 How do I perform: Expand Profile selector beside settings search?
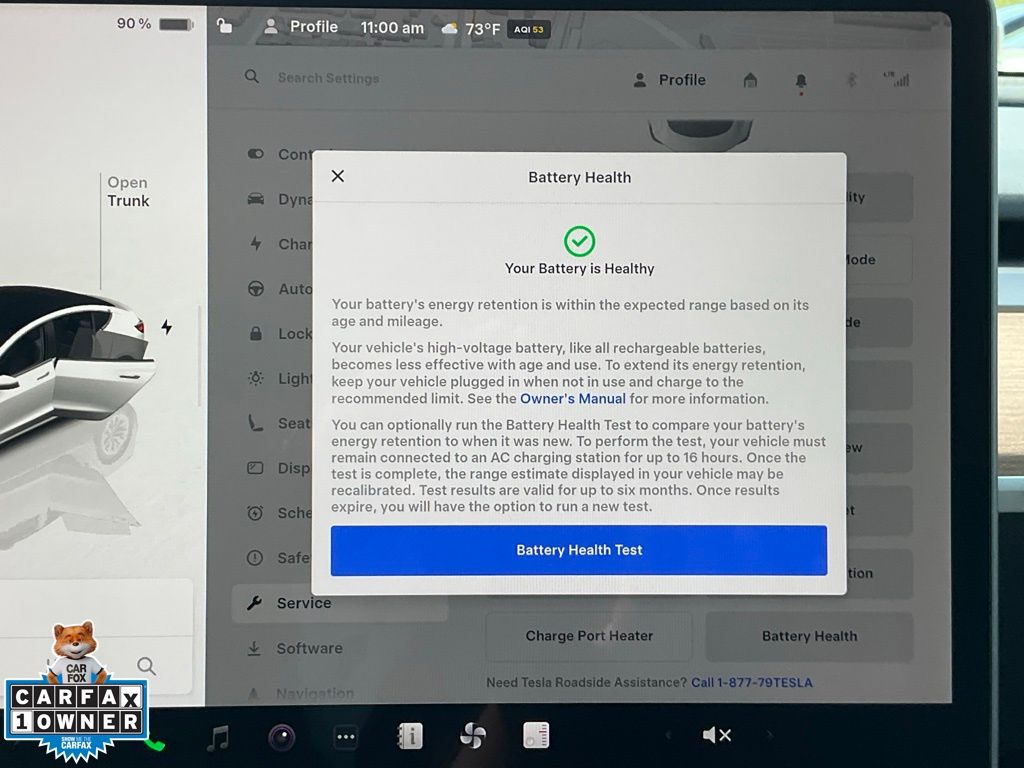pyautogui.click(x=670, y=80)
